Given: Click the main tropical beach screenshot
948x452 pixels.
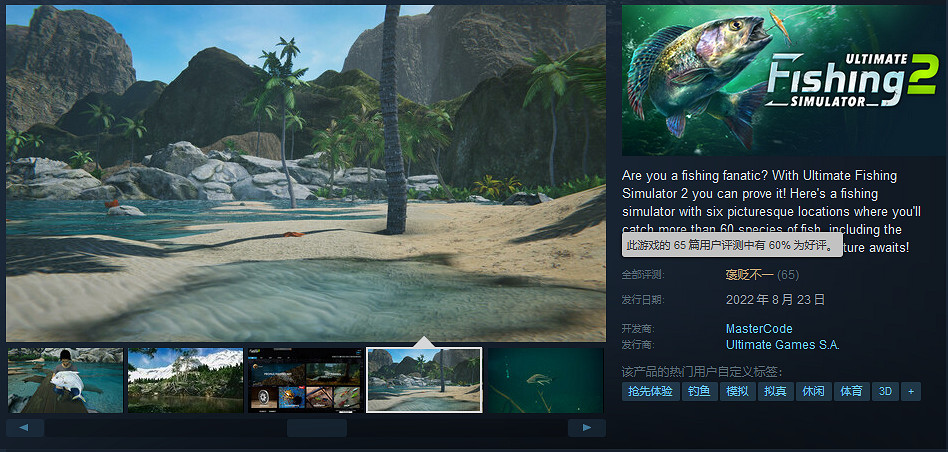Looking at the screenshot, I should tap(306, 173).
